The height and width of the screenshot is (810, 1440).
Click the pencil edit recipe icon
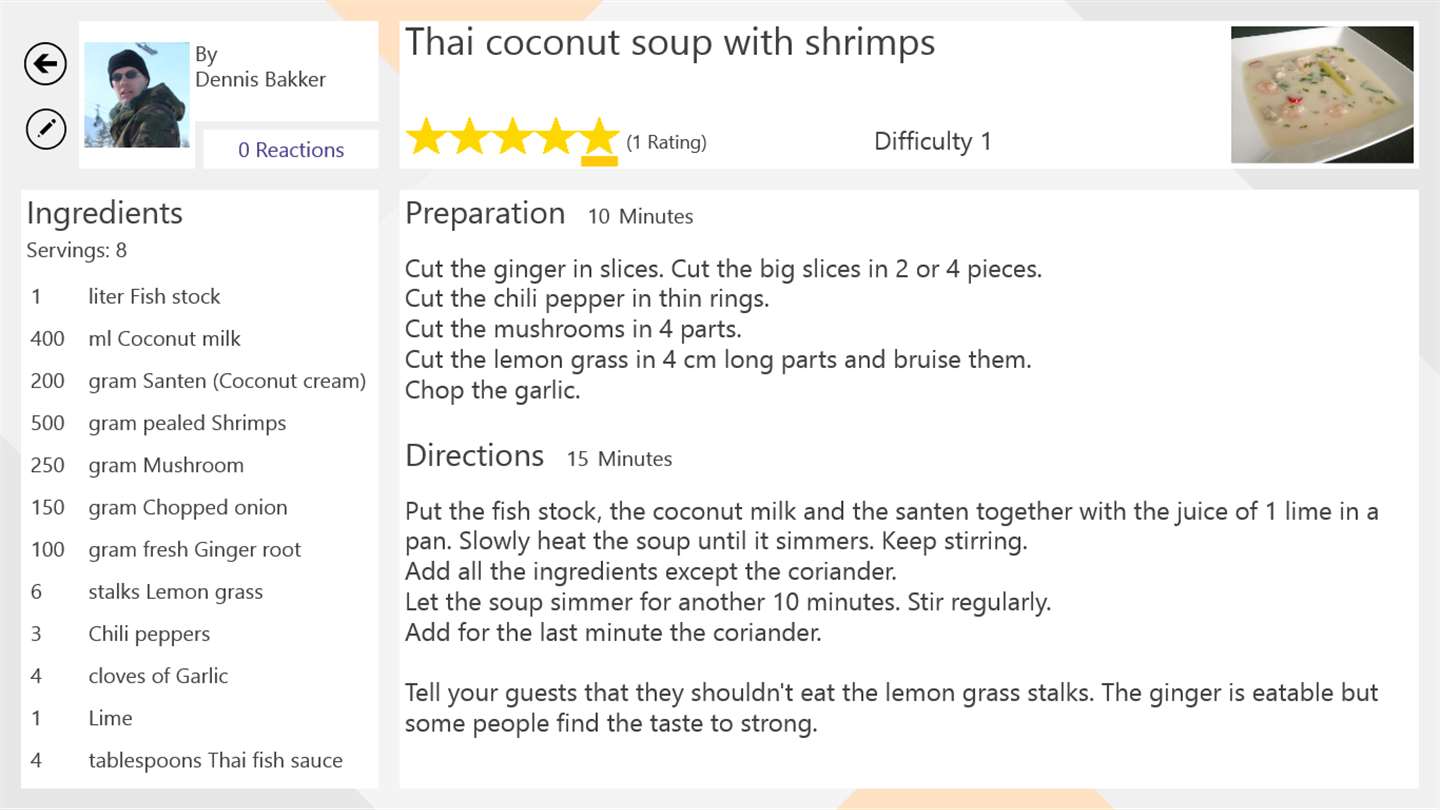click(x=45, y=129)
